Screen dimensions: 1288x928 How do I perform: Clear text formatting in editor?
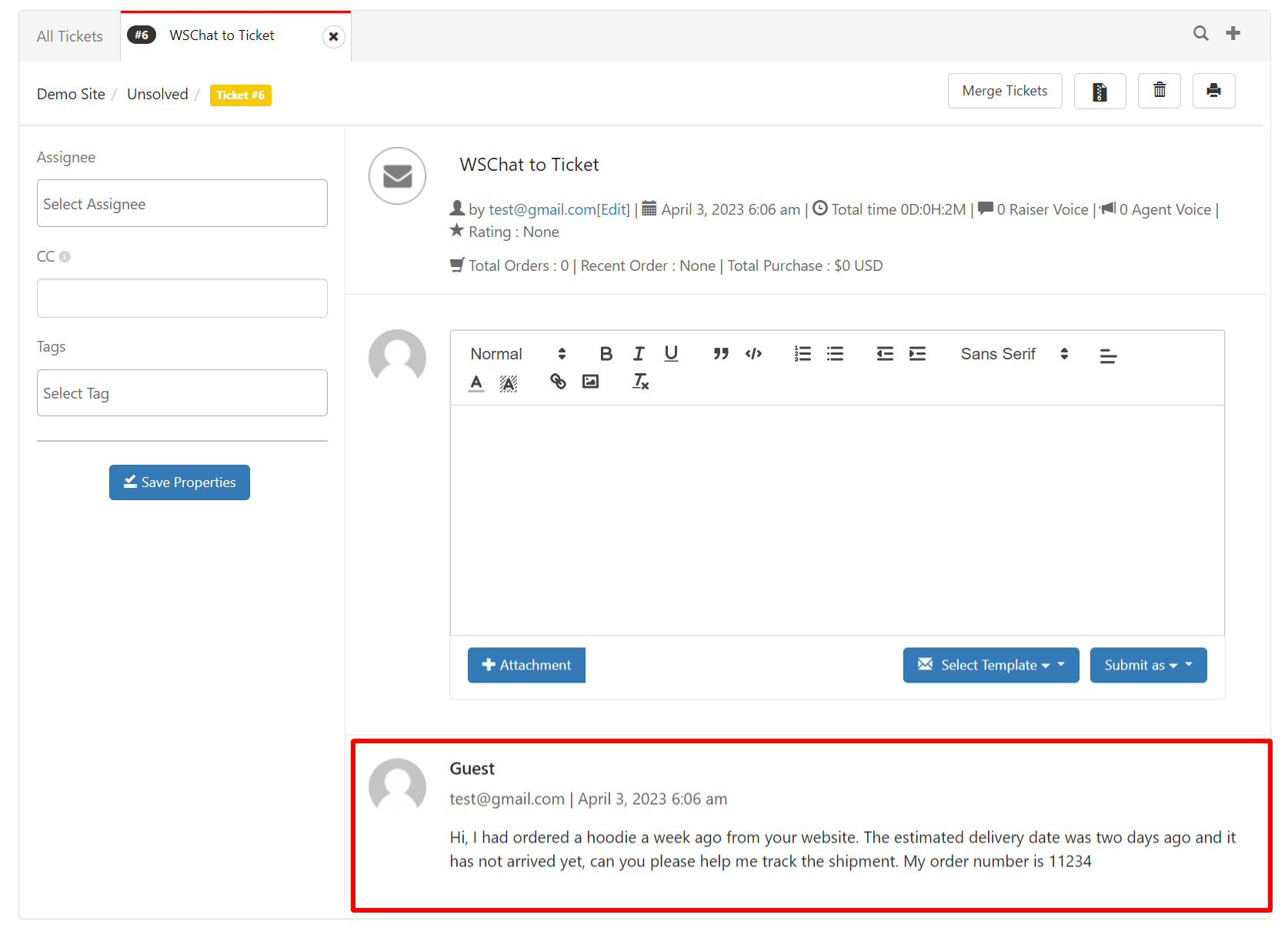(x=640, y=382)
